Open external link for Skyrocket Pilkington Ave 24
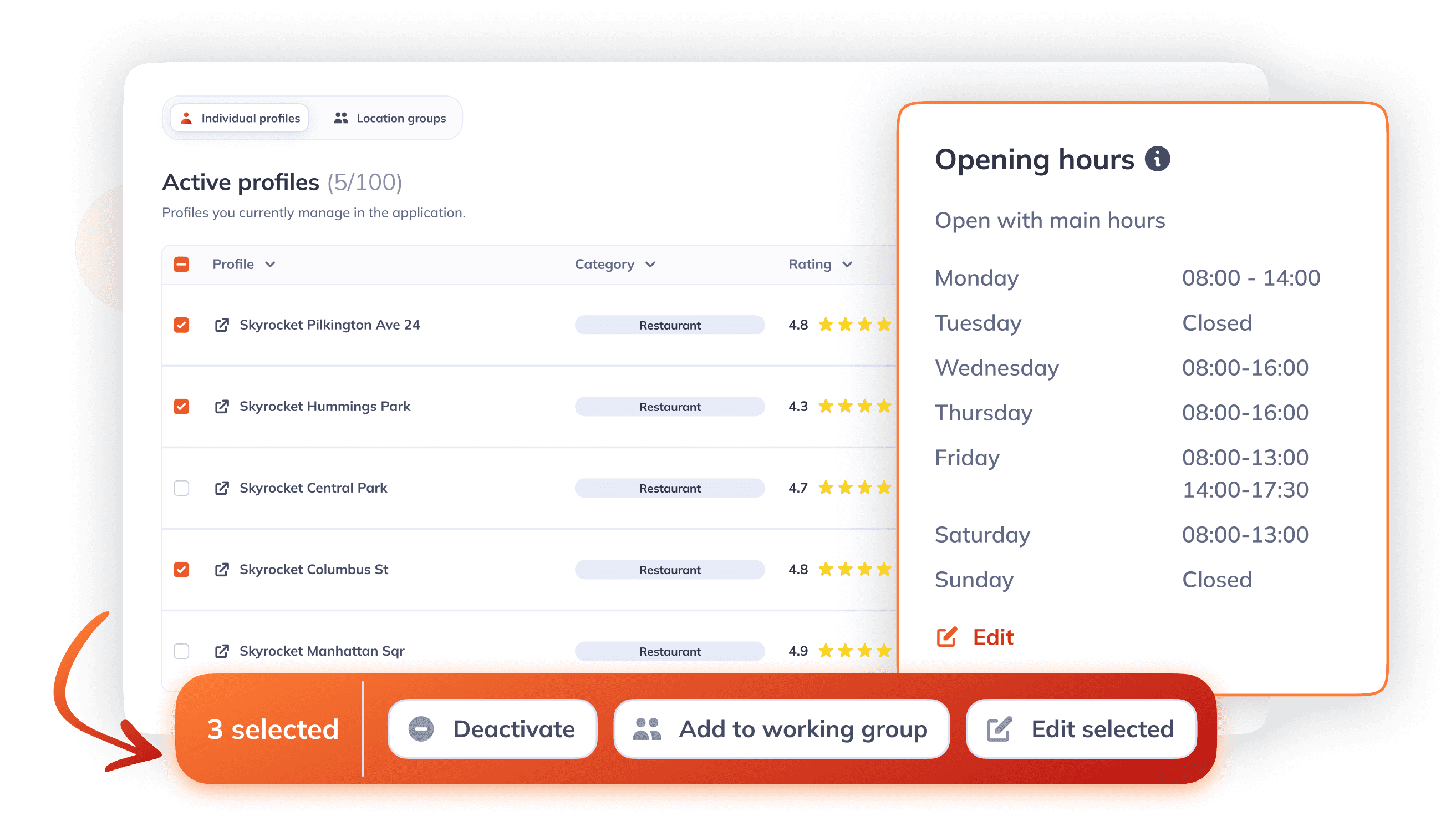 click(222, 325)
